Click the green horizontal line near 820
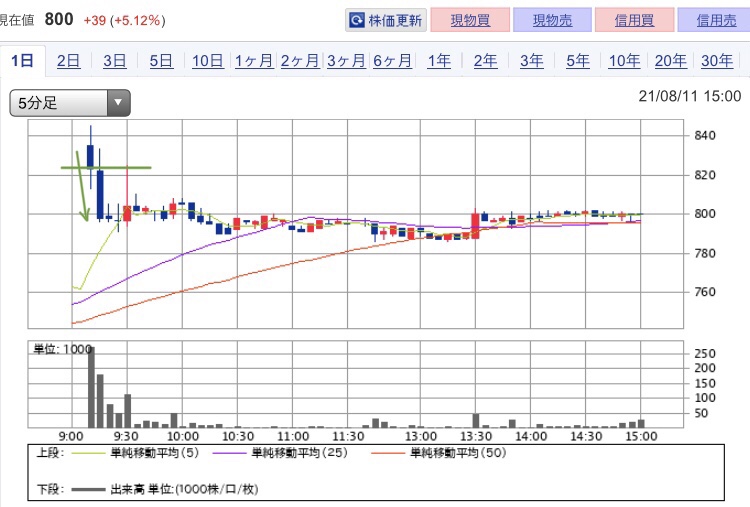The height and width of the screenshot is (507, 750). 106,167
